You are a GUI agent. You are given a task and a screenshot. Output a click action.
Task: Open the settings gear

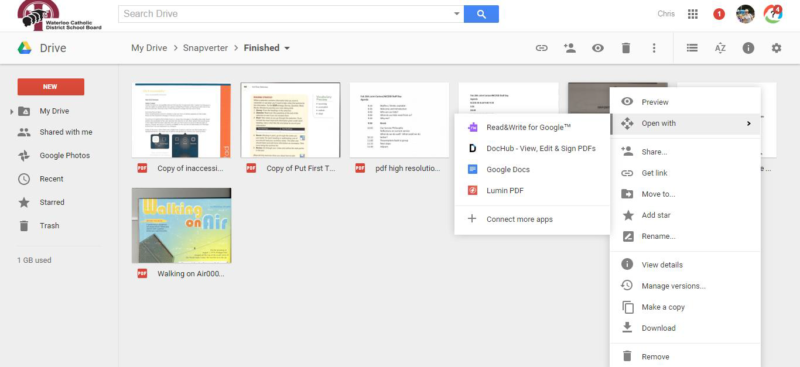(x=776, y=48)
